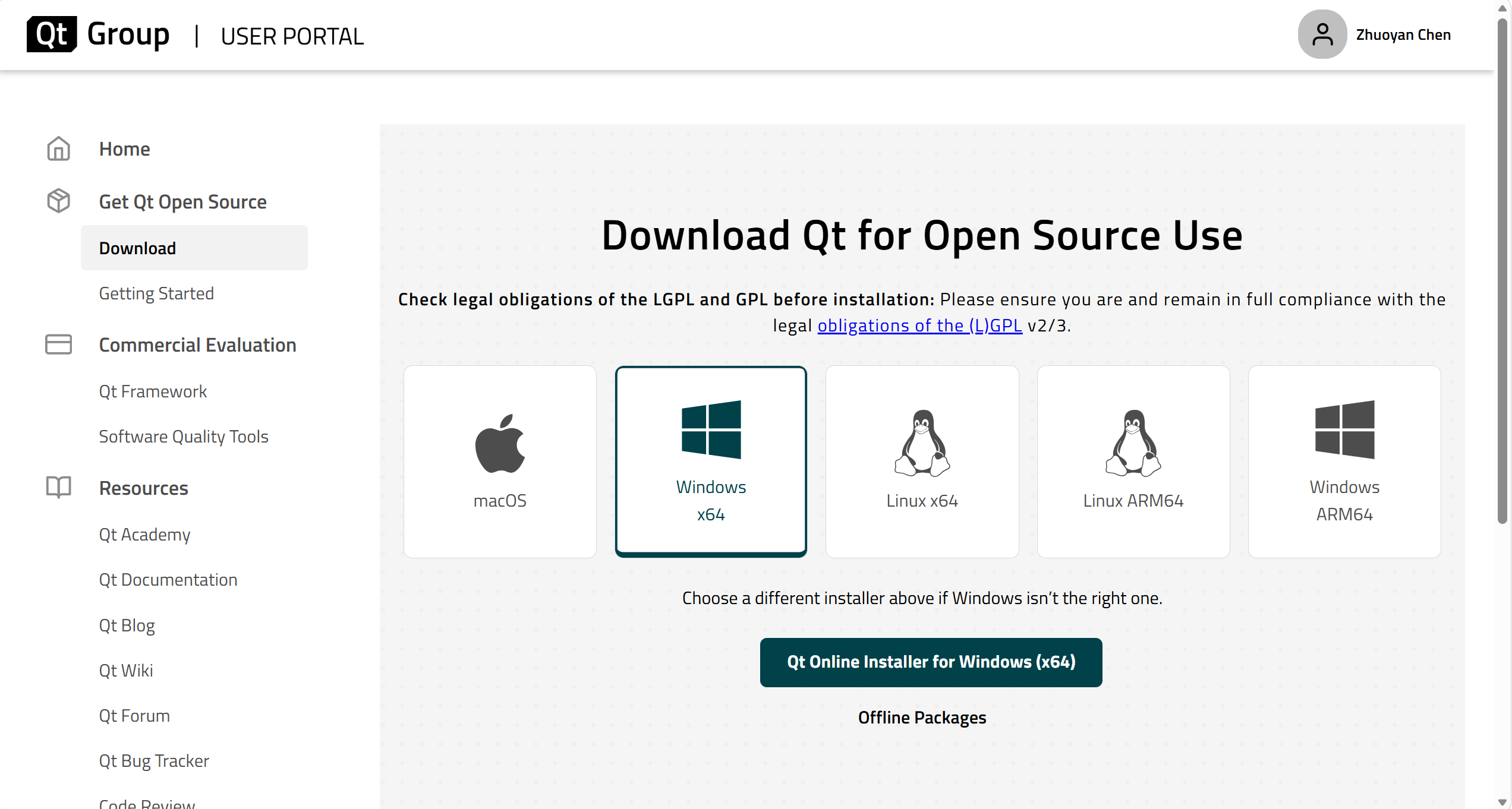Select the Windows ARM64 logo
The height and width of the screenshot is (809, 1512).
[1345, 429]
